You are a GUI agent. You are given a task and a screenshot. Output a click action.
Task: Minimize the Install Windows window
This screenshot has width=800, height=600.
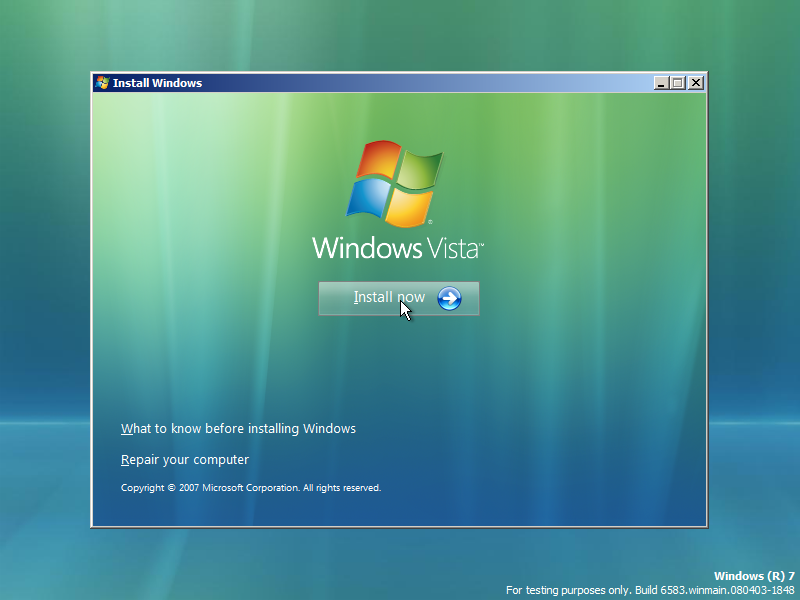661,83
